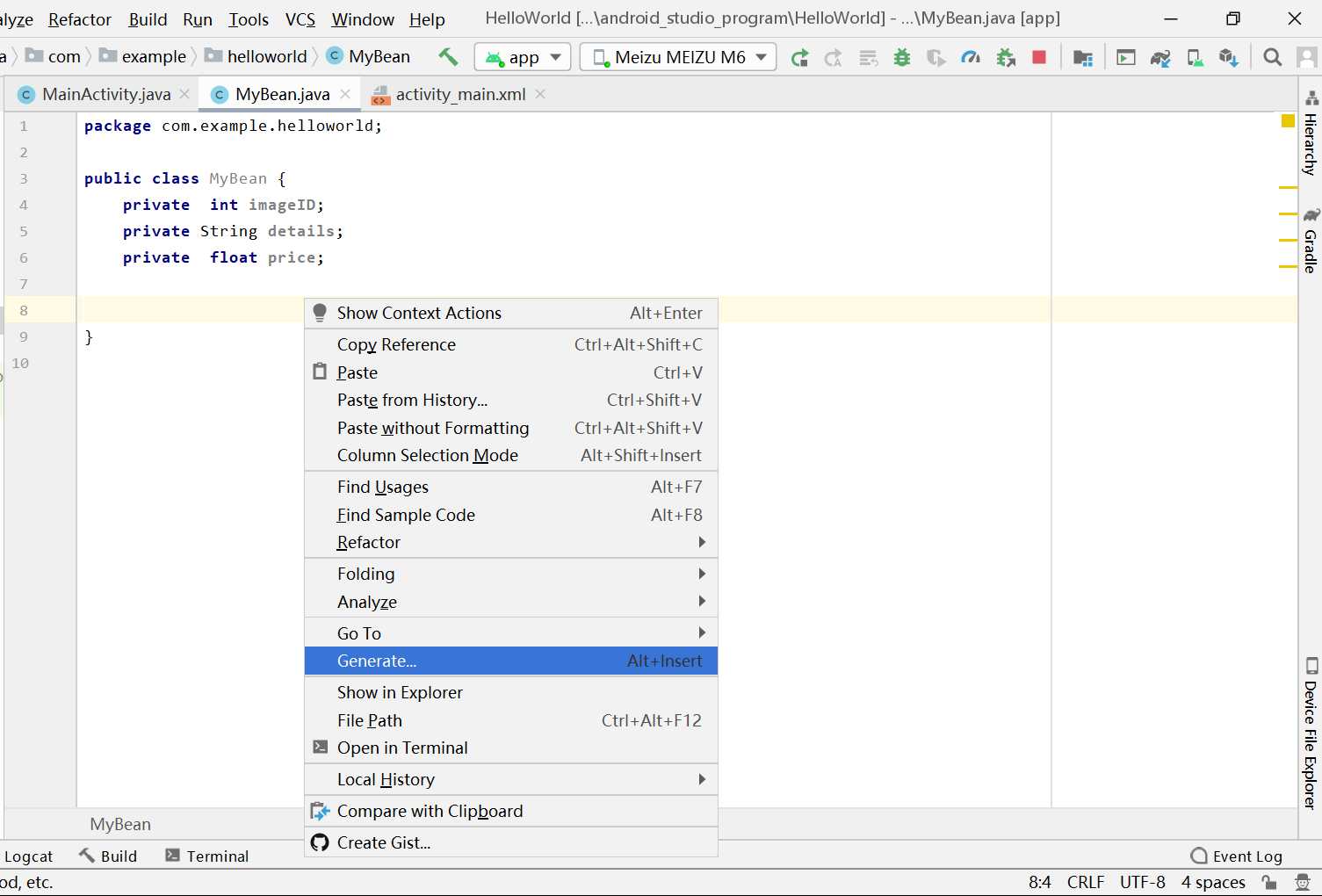Open the Terminal tool window
This screenshot has width=1322, height=896.
207,856
